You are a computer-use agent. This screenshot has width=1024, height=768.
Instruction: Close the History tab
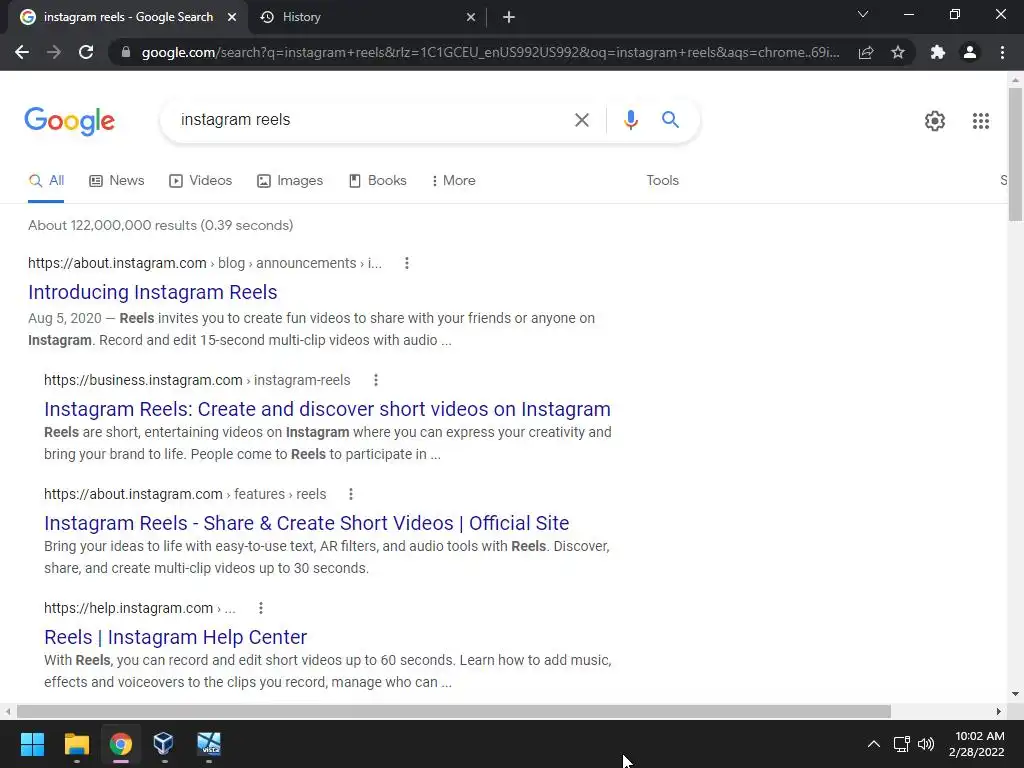click(x=471, y=17)
